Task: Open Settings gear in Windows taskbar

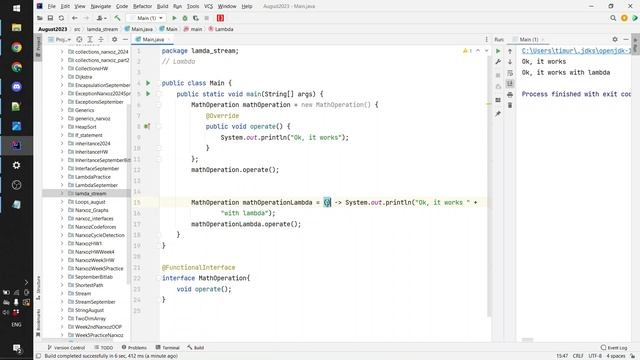Action: pos(16,165)
